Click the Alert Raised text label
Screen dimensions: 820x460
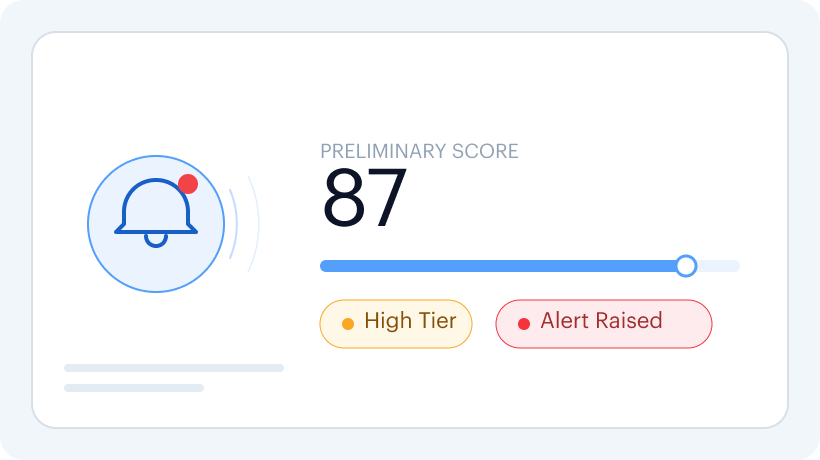coord(601,320)
